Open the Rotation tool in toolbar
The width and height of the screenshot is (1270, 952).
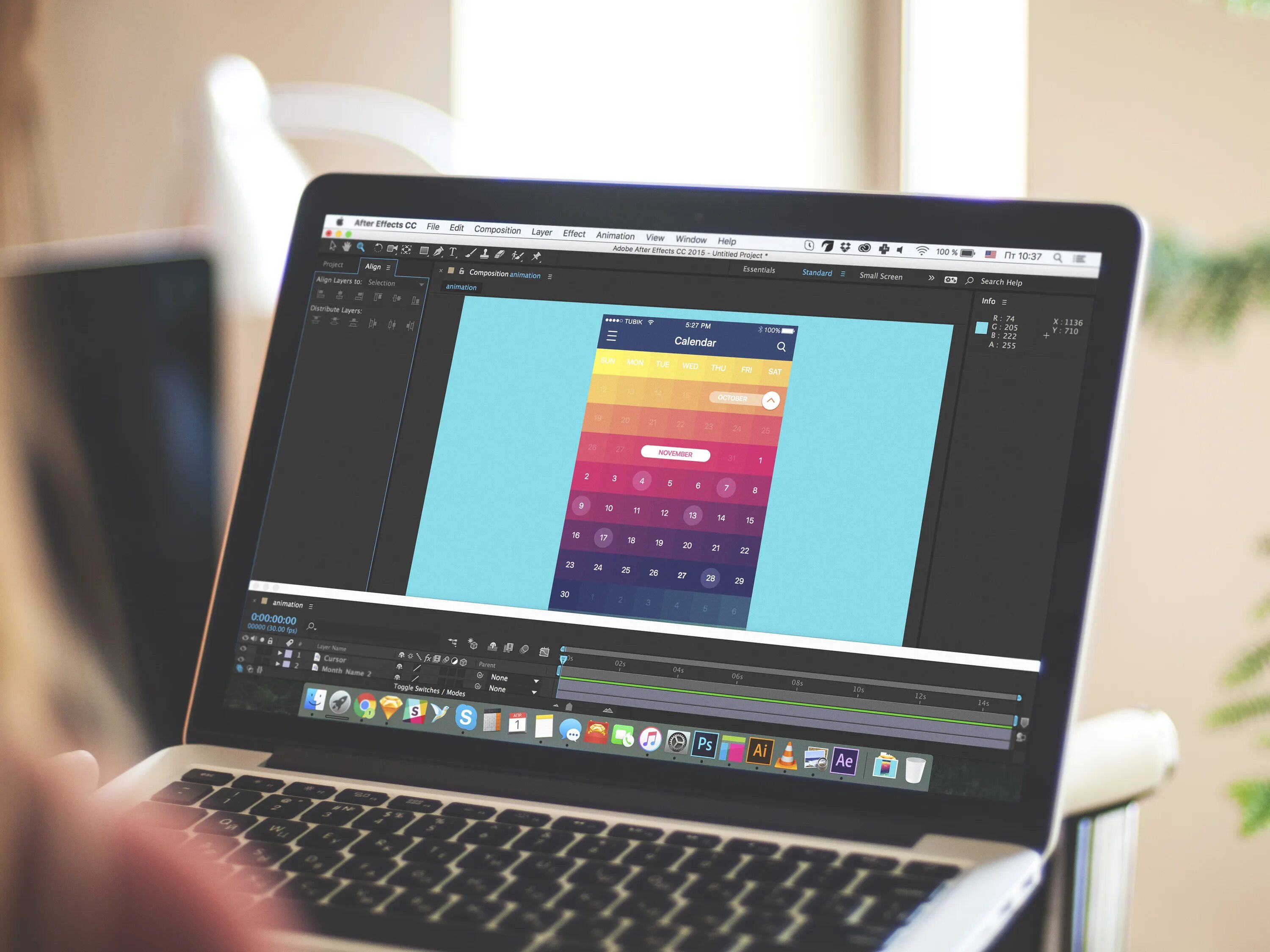tap(377, 248)
